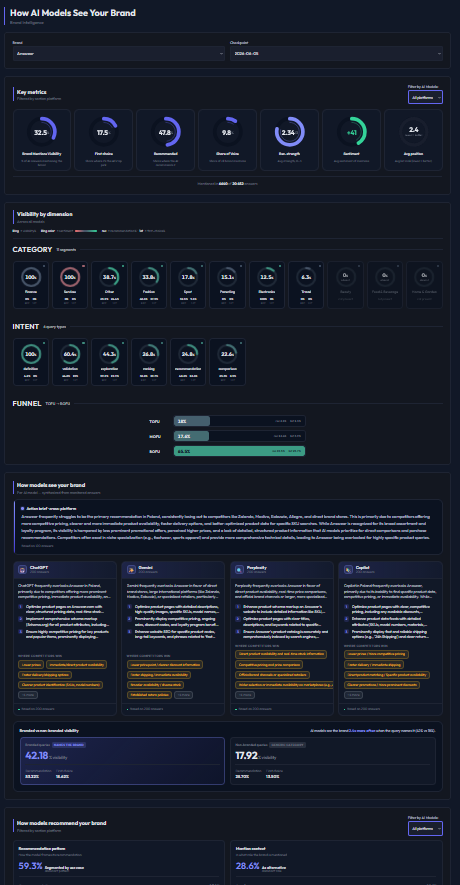
Task: Click the 2.4 Avg position card
Action: (414, 139)
